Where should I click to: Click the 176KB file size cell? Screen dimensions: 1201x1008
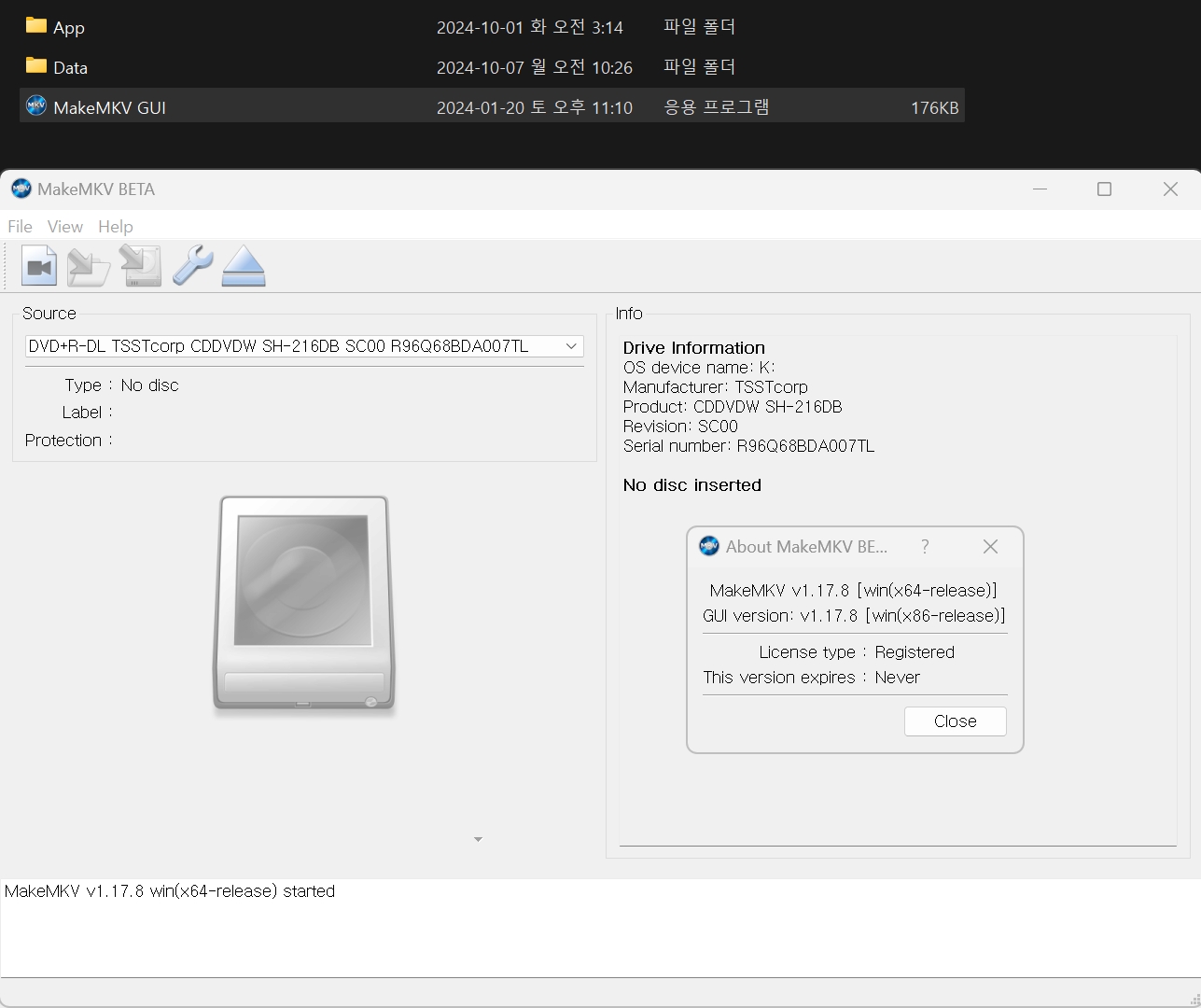(934, 108)
